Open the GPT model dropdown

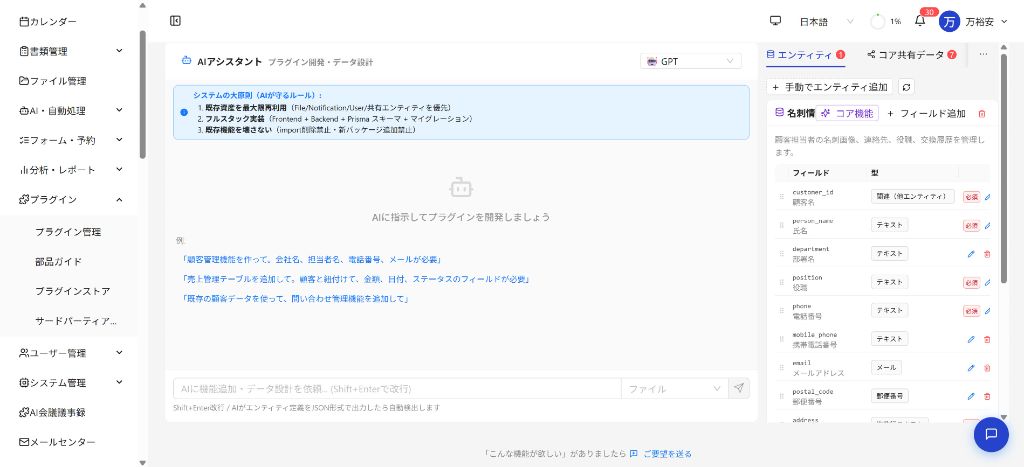click(691, 61)
